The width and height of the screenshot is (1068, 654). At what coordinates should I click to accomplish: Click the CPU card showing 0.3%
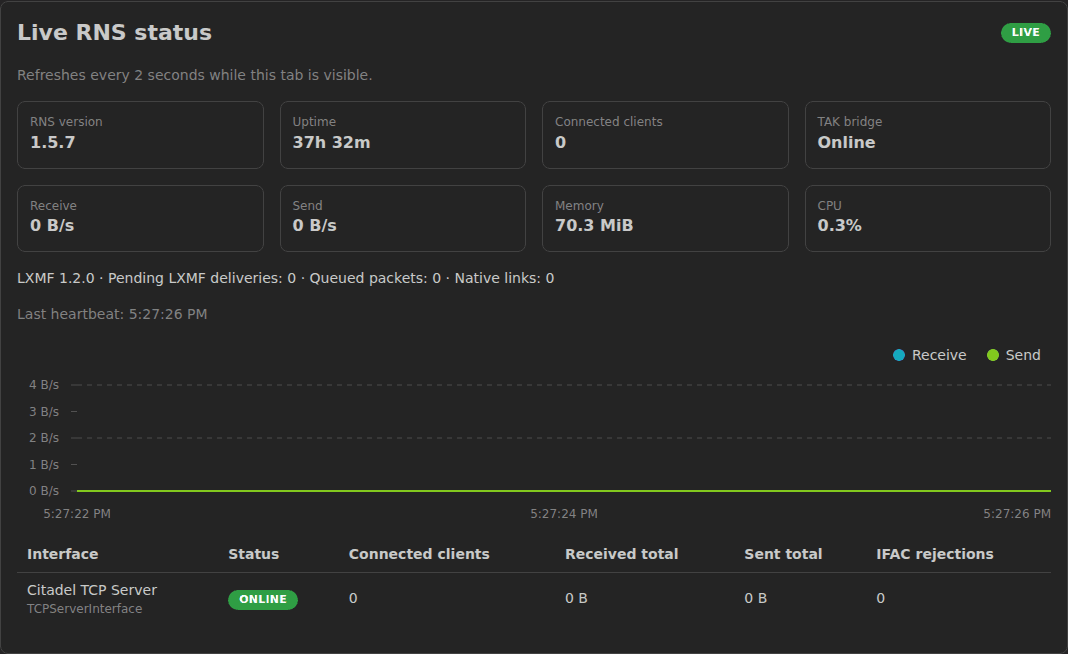click(928, 219)
